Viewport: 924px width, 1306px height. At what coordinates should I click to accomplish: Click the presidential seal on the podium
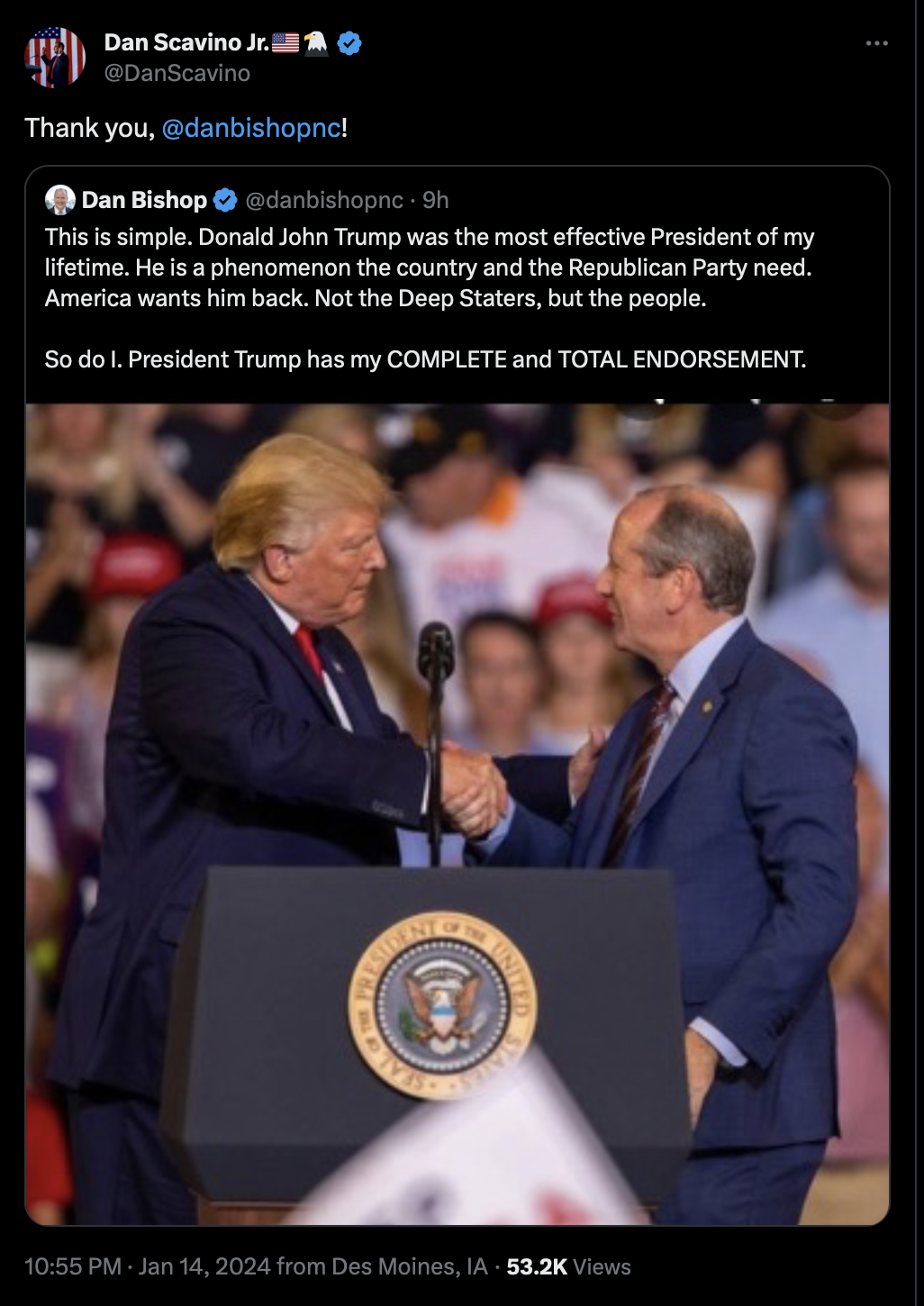coord(442,1005)
